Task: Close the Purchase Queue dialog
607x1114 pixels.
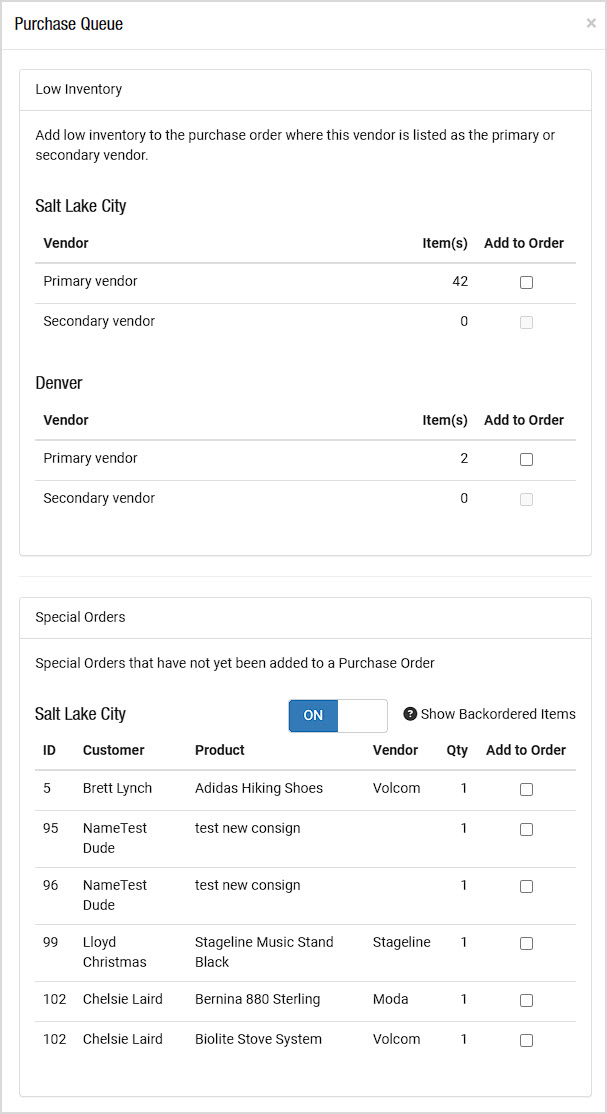Action: coord(591,23)
